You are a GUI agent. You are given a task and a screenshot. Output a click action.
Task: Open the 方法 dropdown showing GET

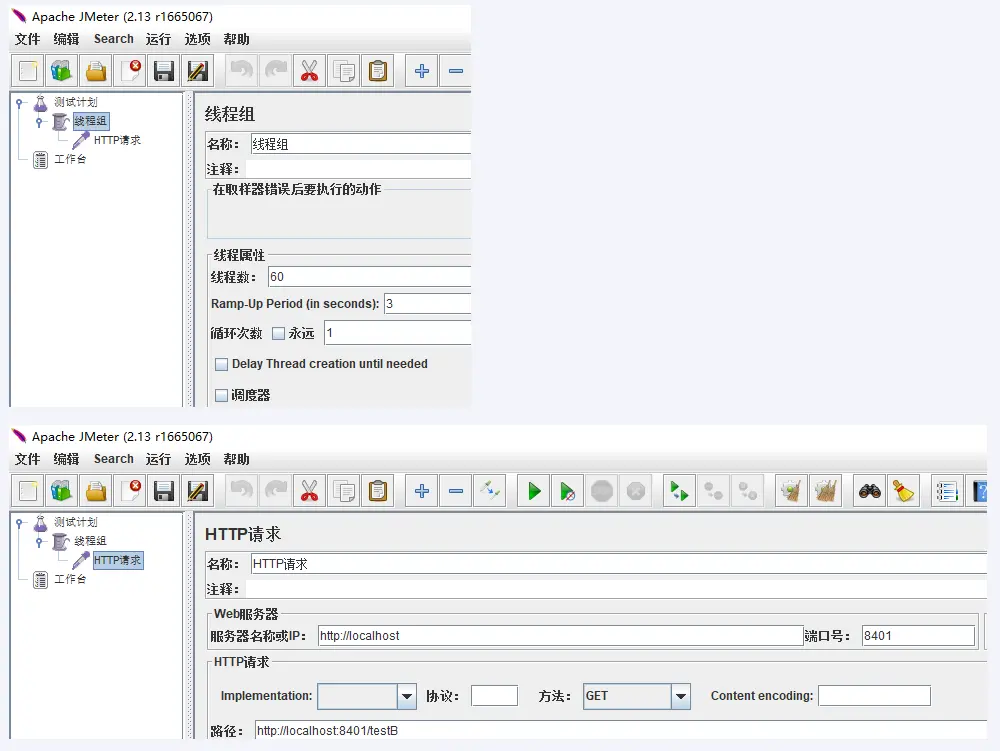[680, 696]
